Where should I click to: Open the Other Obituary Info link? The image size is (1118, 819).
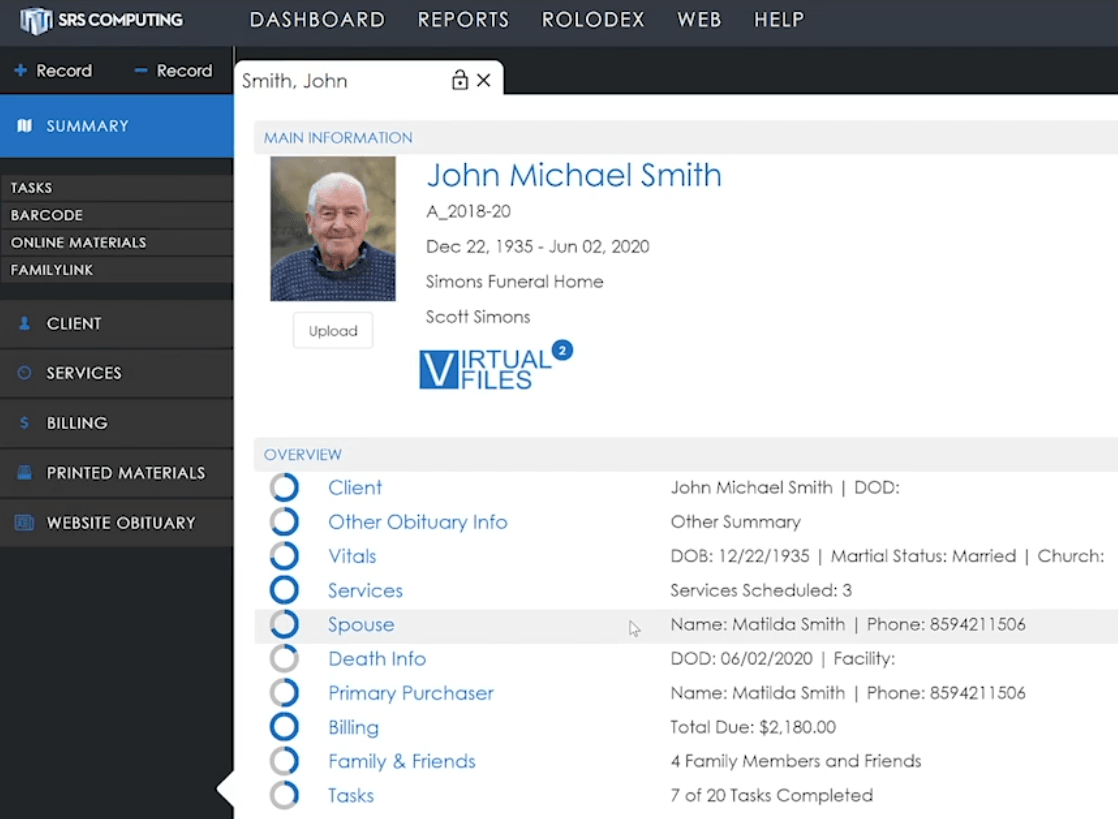tap(418, 522)
